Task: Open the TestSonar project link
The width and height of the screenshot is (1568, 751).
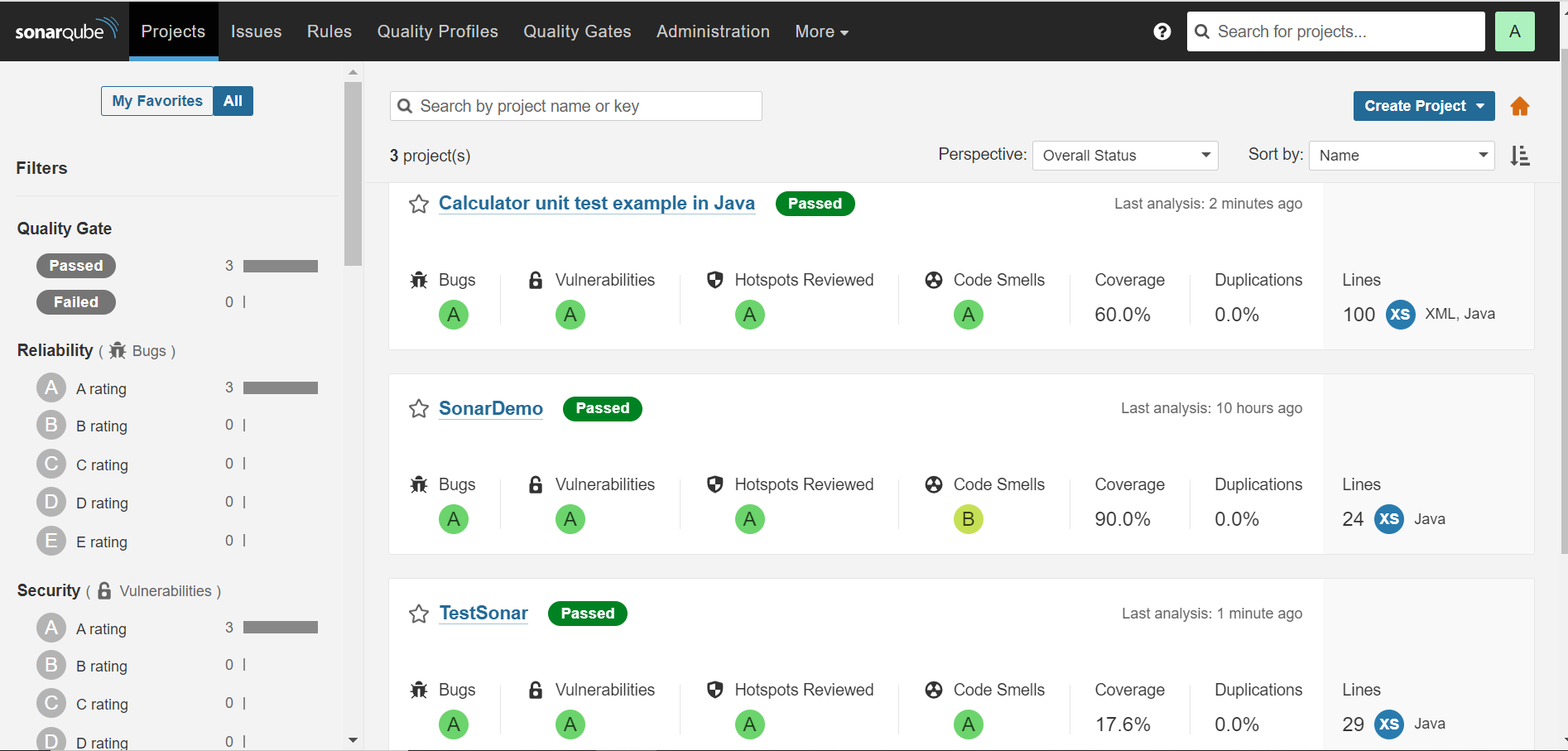Action: tap(483, 614)
